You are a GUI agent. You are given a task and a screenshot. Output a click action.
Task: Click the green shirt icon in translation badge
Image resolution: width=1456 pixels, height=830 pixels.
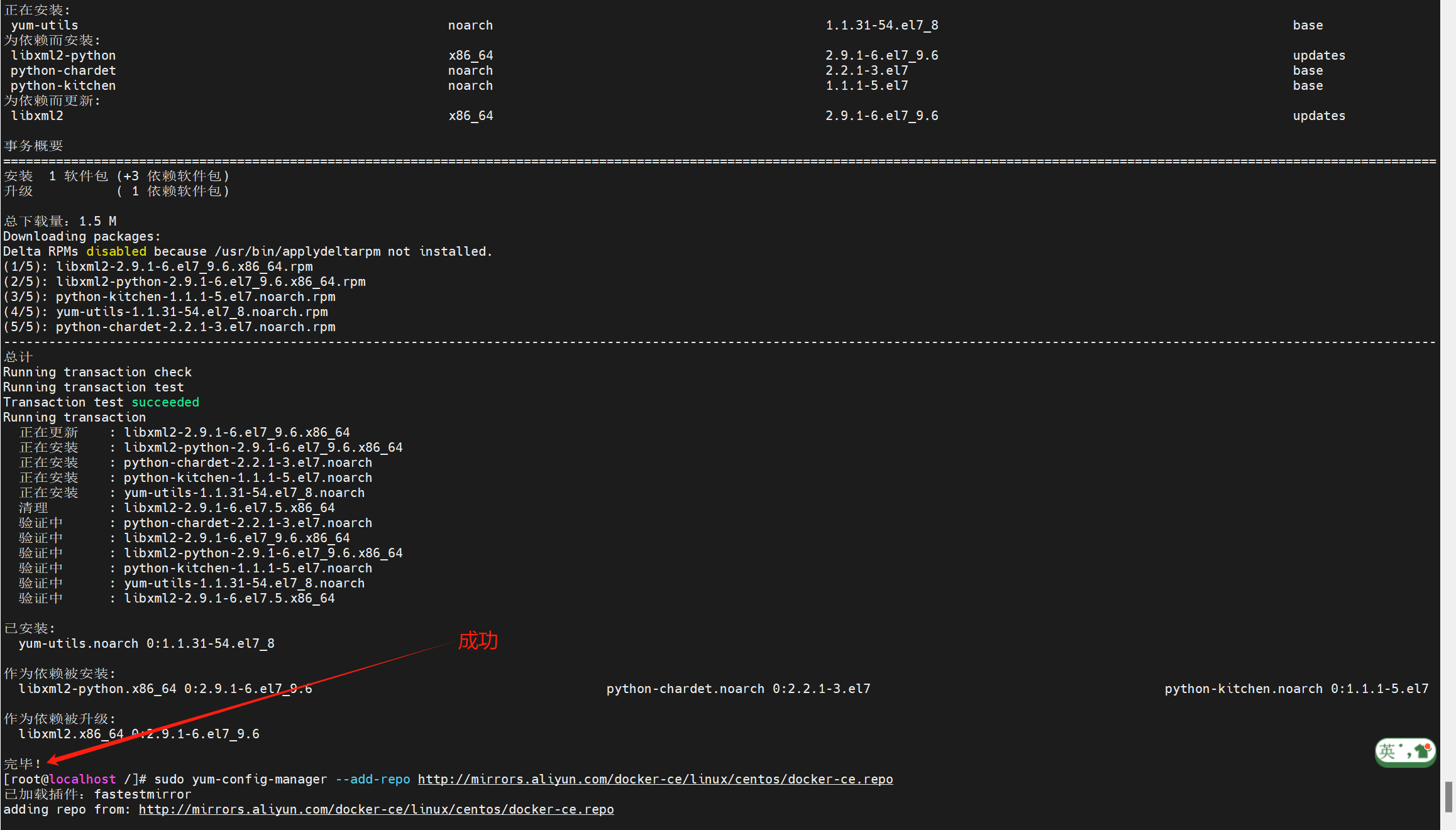(x=1421, y=752)
